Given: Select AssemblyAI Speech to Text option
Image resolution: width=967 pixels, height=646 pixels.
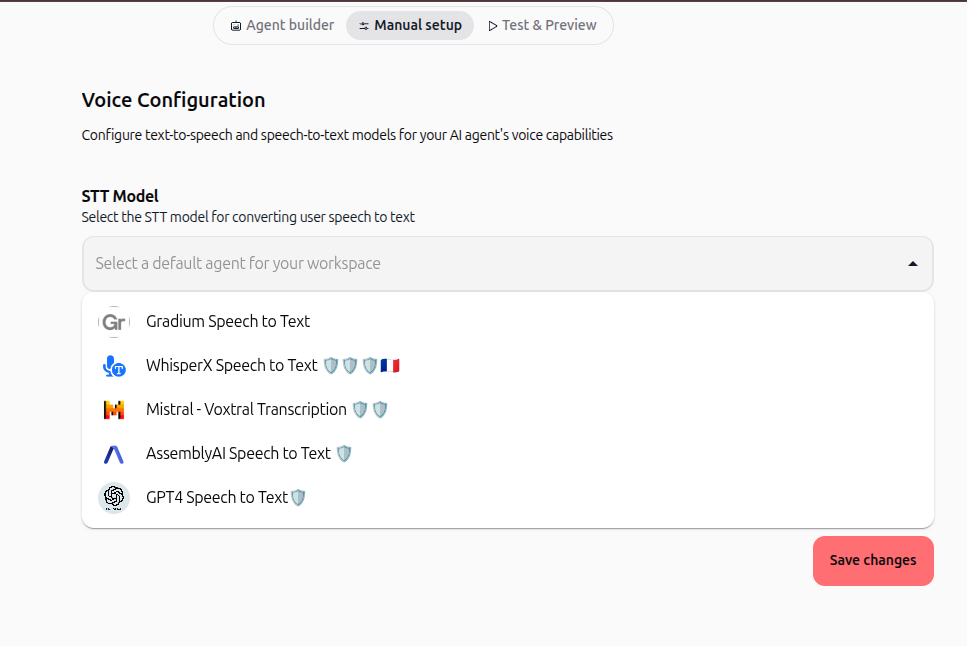Looking at the screenshot, I should [x=508, y=454].
